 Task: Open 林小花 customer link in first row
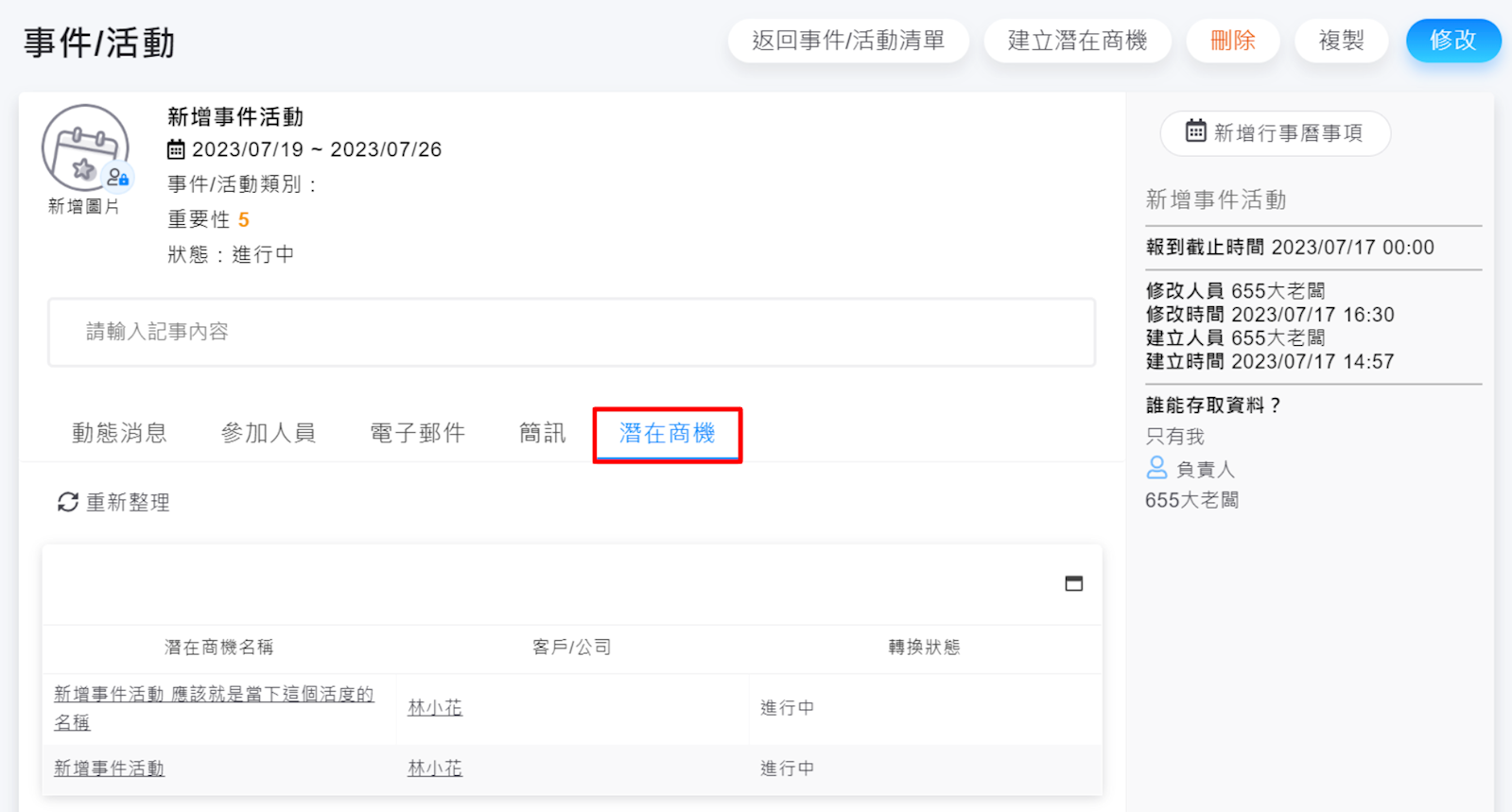(435, 707)
